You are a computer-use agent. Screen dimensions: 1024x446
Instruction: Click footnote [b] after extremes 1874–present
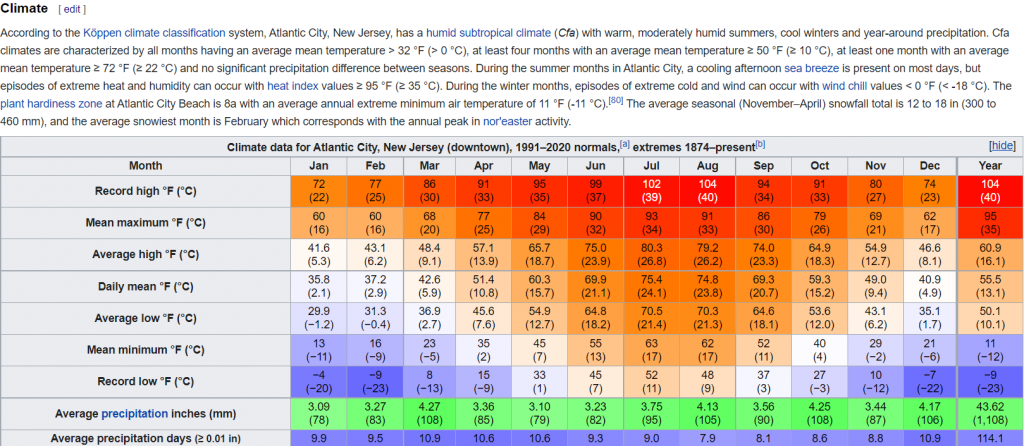(x=761, y=144)
